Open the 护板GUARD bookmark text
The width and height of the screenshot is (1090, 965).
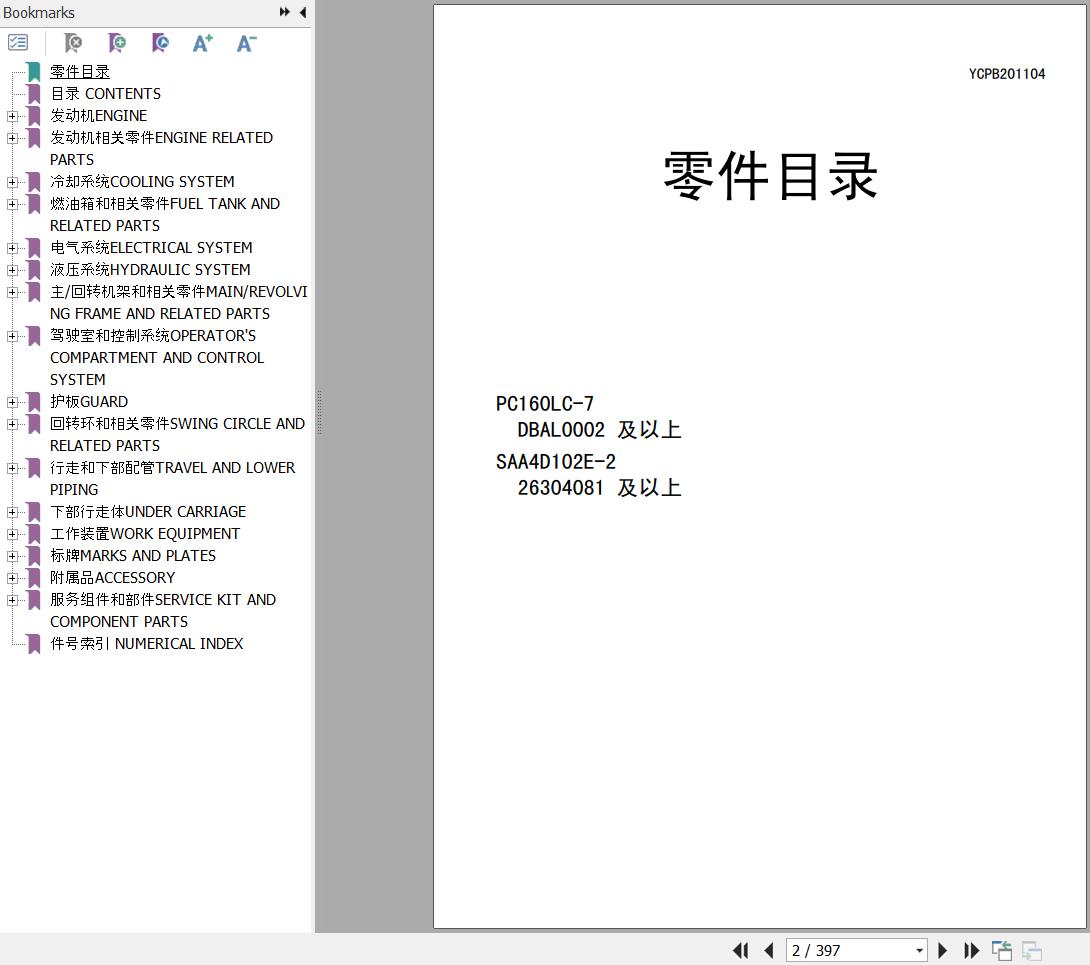89,402
